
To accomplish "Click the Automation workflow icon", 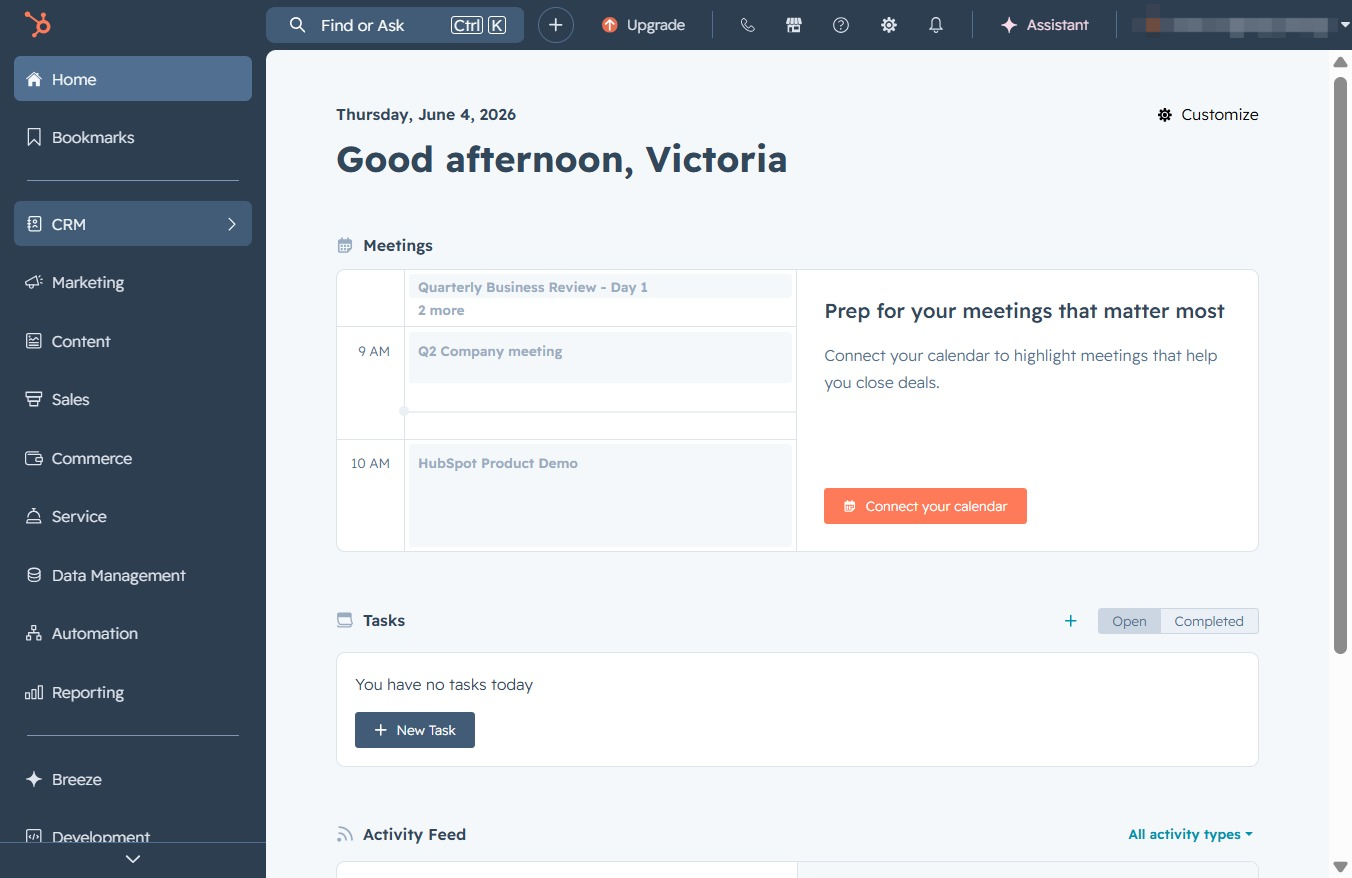I will point(34,633).
